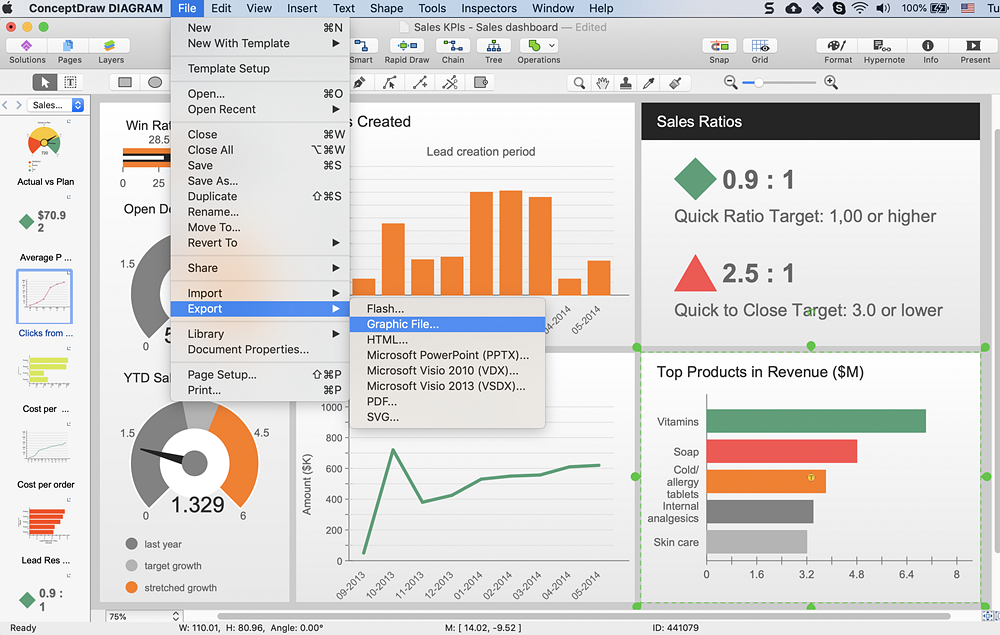The width and height of the screenshot is (1000, 635).
Task: Click the zoom in magnifier icon
Action: pos(831,82)
